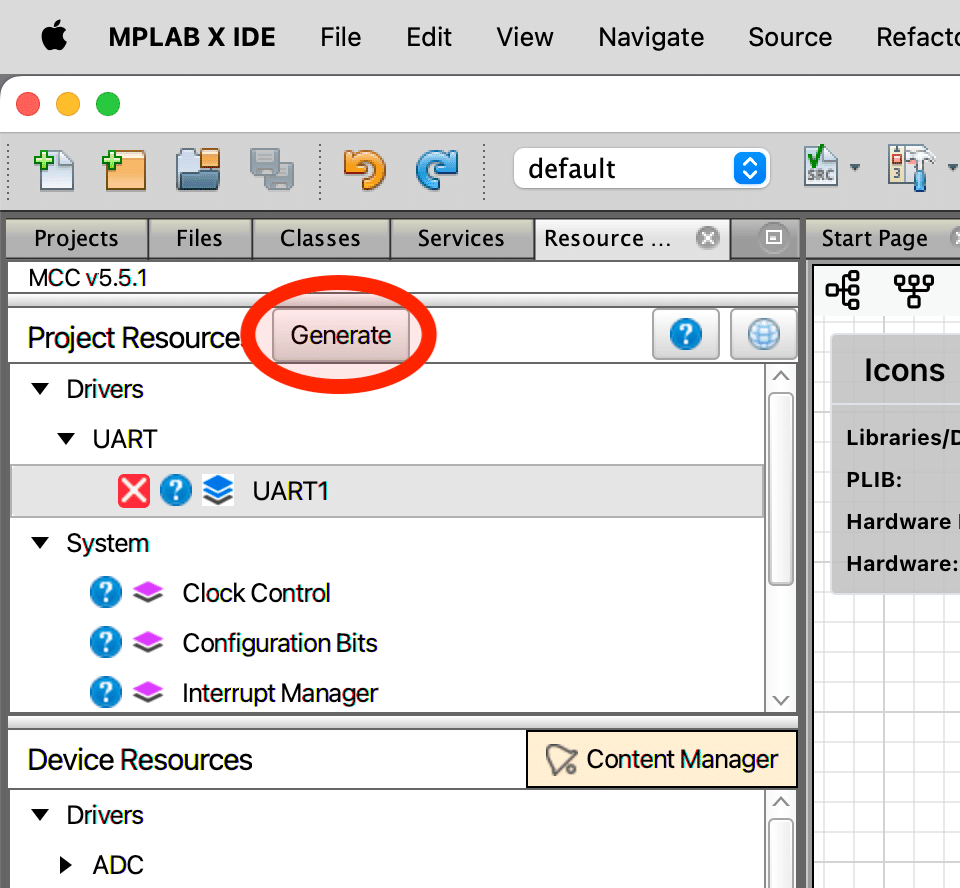Click the hammer Build toolbar icon
Image resolution: width=960 pixels, height=888 pixels.
coord(912,167)
